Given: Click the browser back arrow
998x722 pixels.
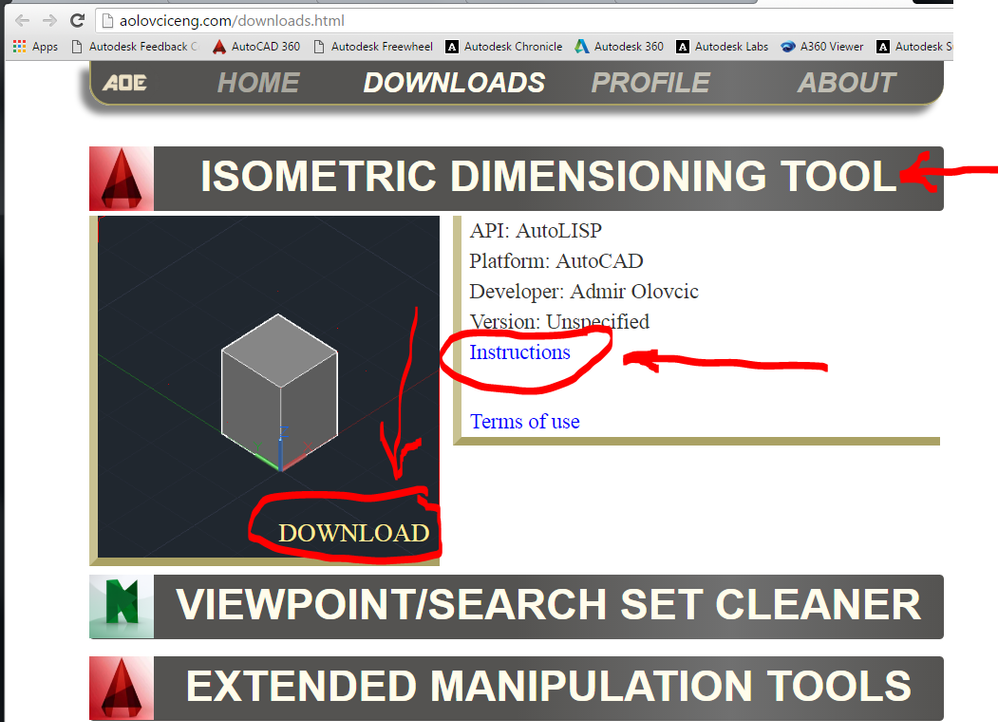Looking at the screenshot, I should click(x=22, y=21).
